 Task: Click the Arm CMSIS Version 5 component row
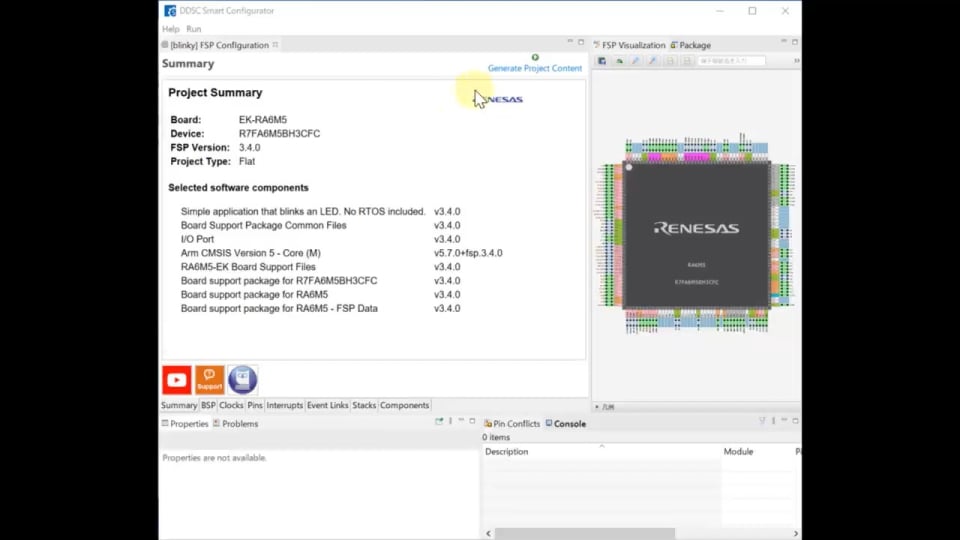341,253
